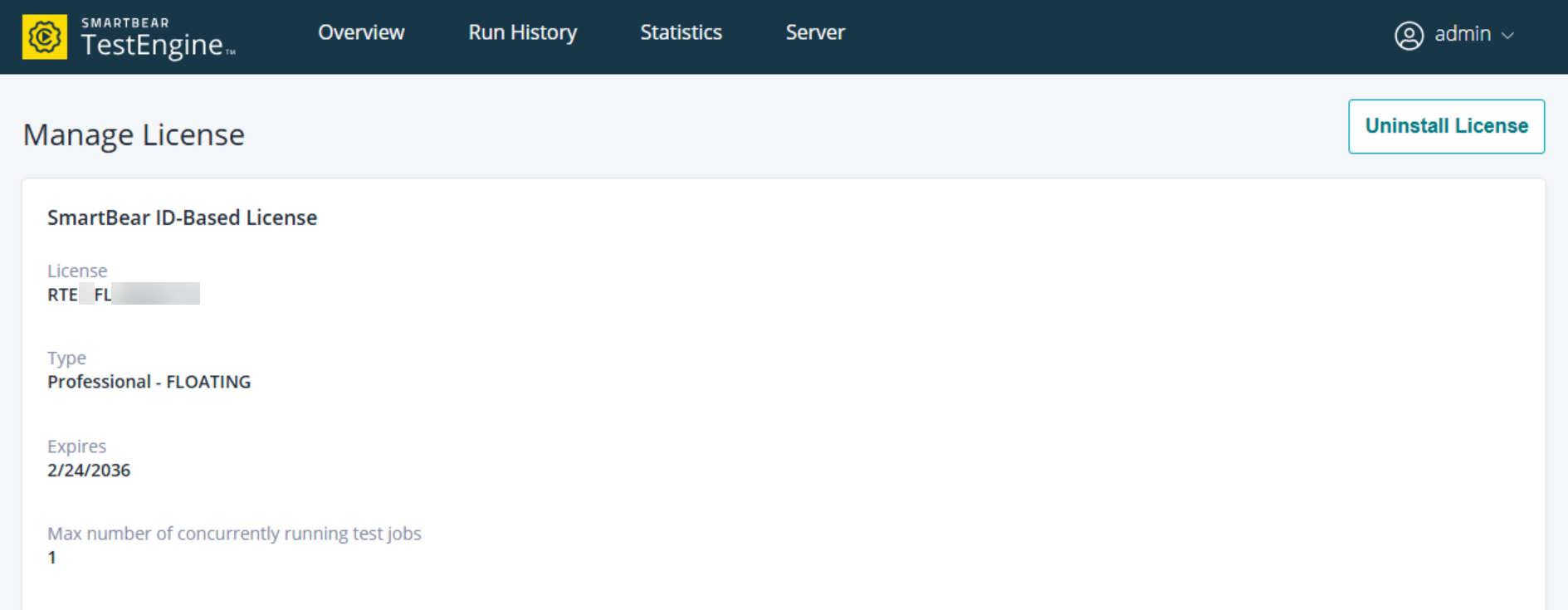This screenshot has height=610, width=1568.
Task: Click the Manage License heading
Action: coord(134,134)
